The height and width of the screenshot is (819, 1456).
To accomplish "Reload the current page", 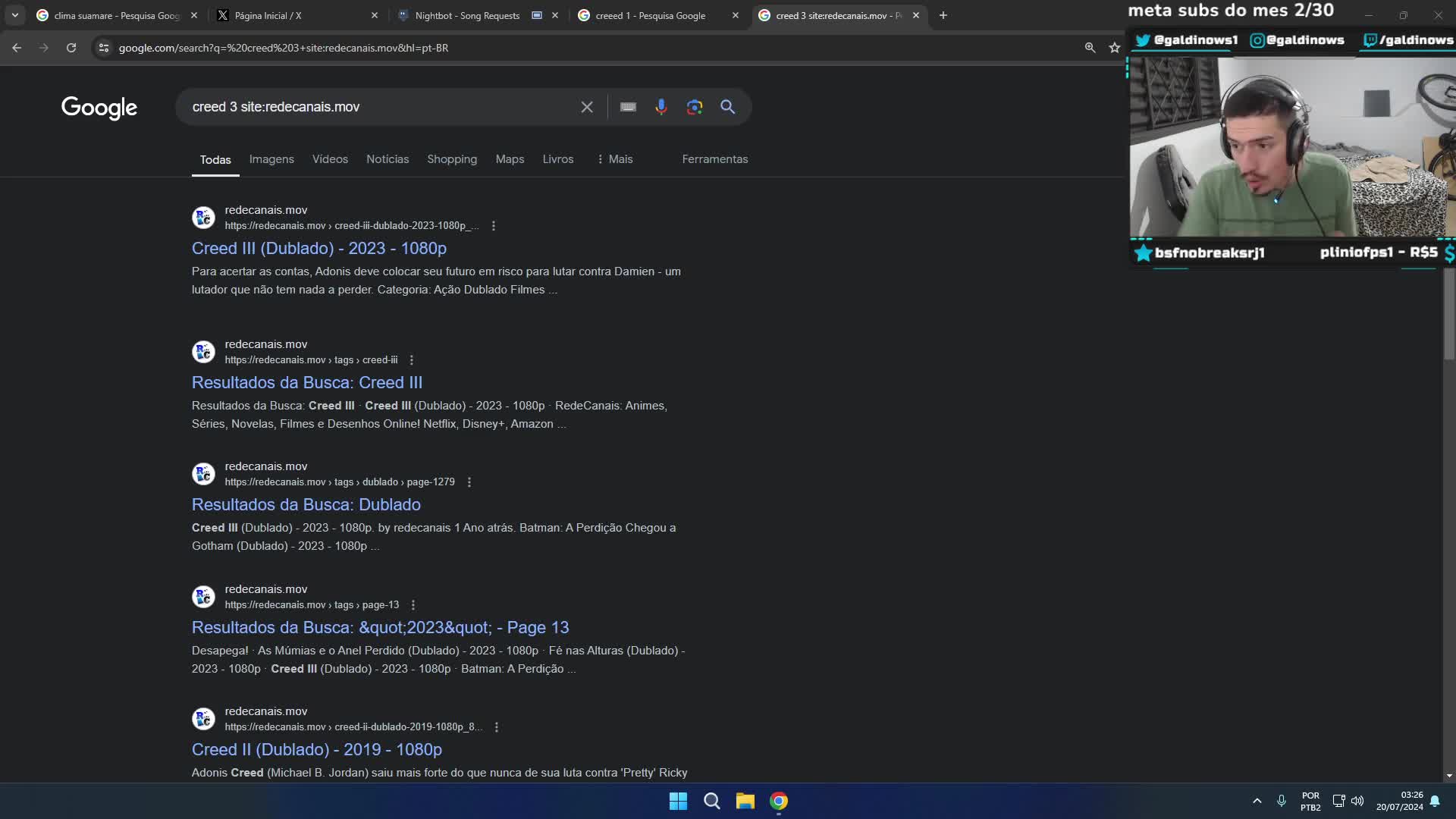I will (71, 48).
